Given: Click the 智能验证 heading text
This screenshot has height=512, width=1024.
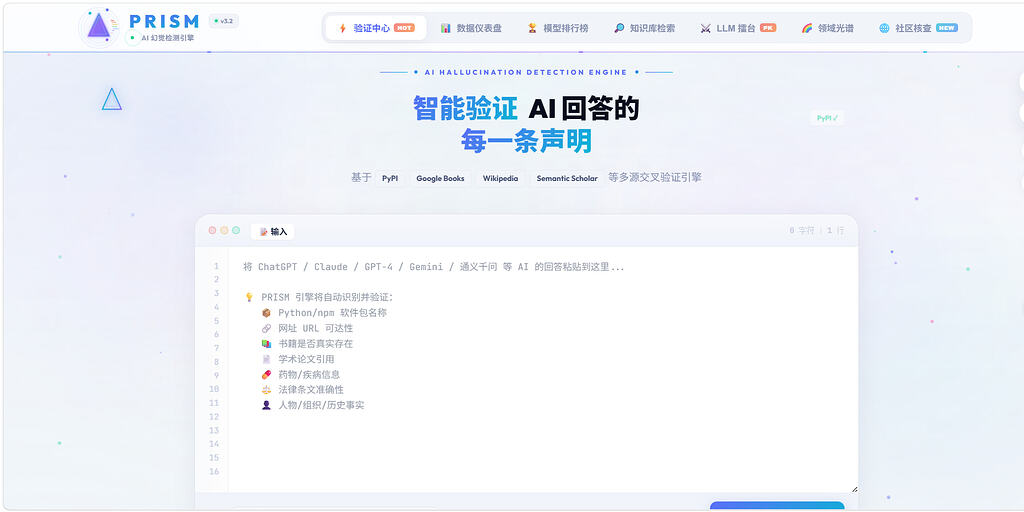Looking at the screenshot, I should 465,108.
